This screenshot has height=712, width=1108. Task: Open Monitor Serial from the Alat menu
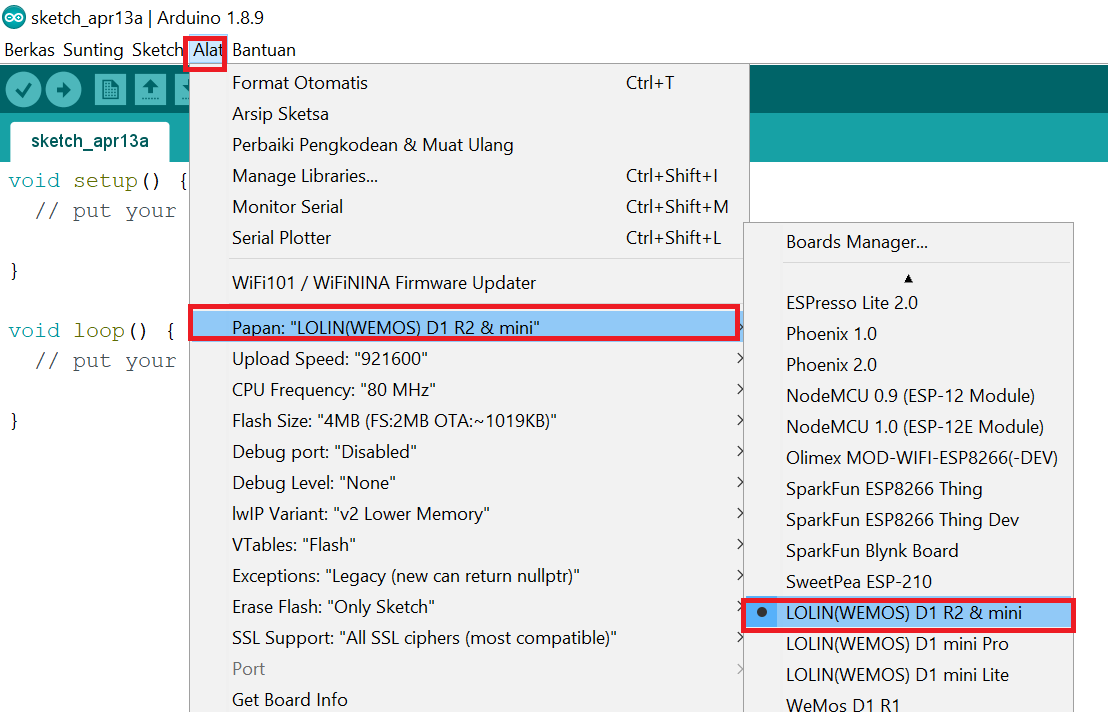pos(287,207)
